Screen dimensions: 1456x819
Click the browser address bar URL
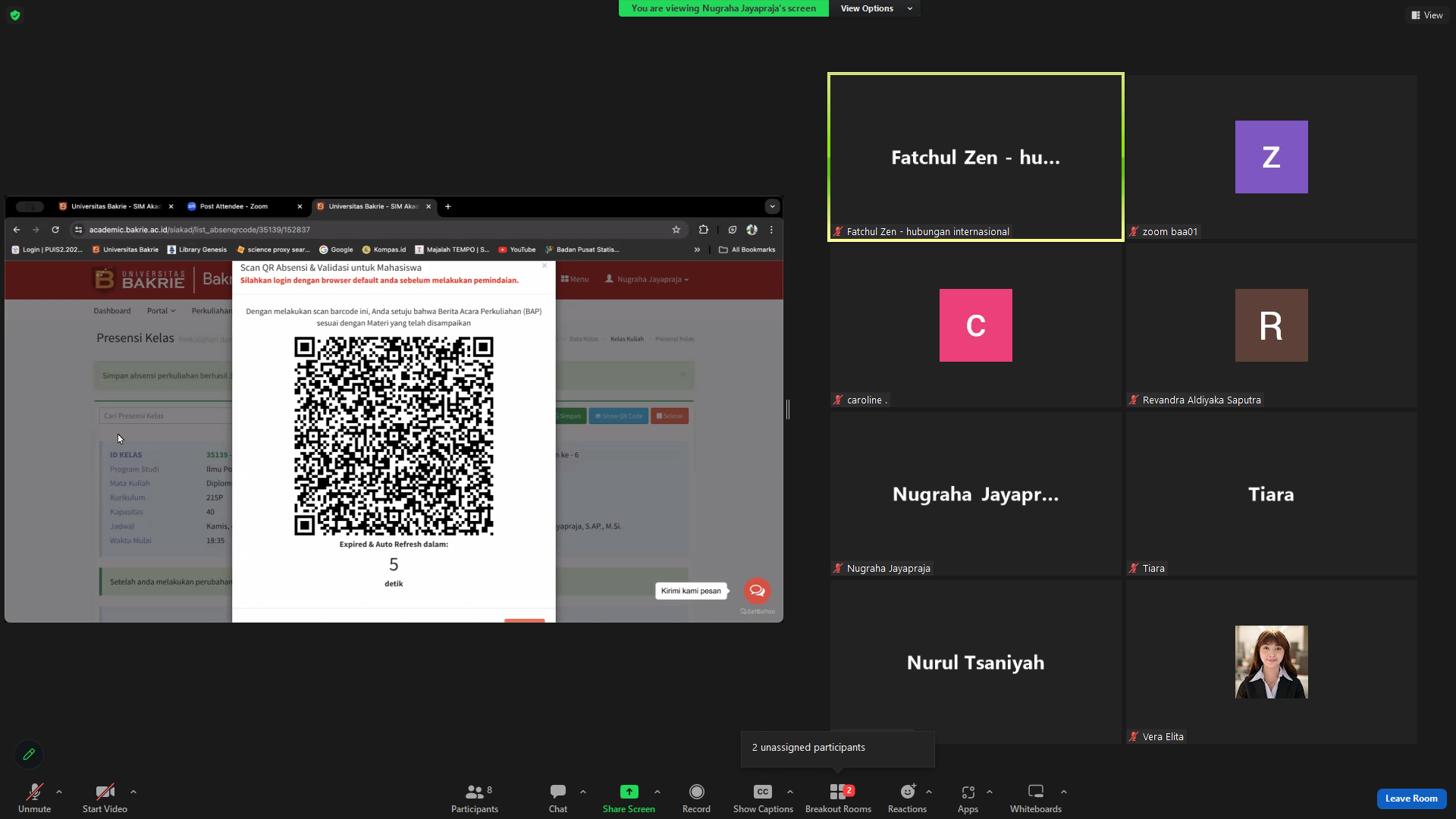point(199,230)
